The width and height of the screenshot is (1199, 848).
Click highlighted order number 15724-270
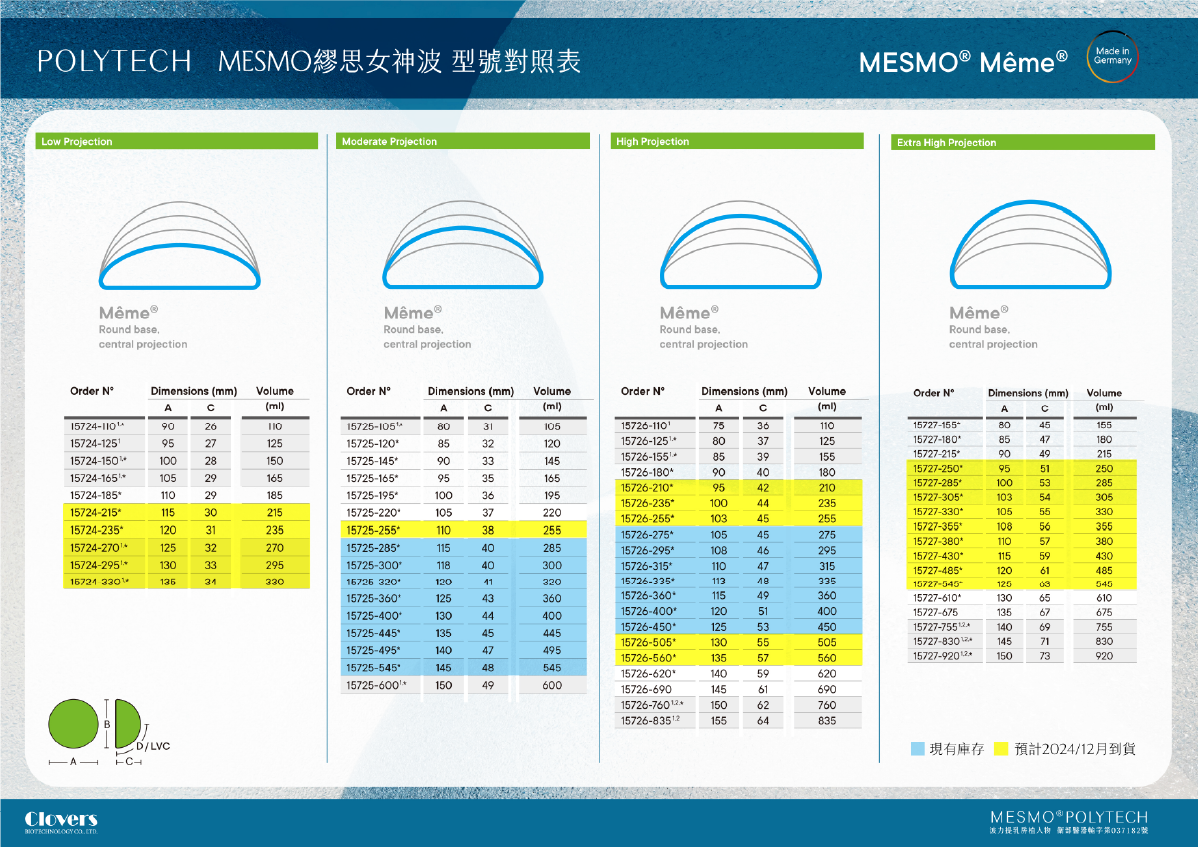tap(98, 548)
